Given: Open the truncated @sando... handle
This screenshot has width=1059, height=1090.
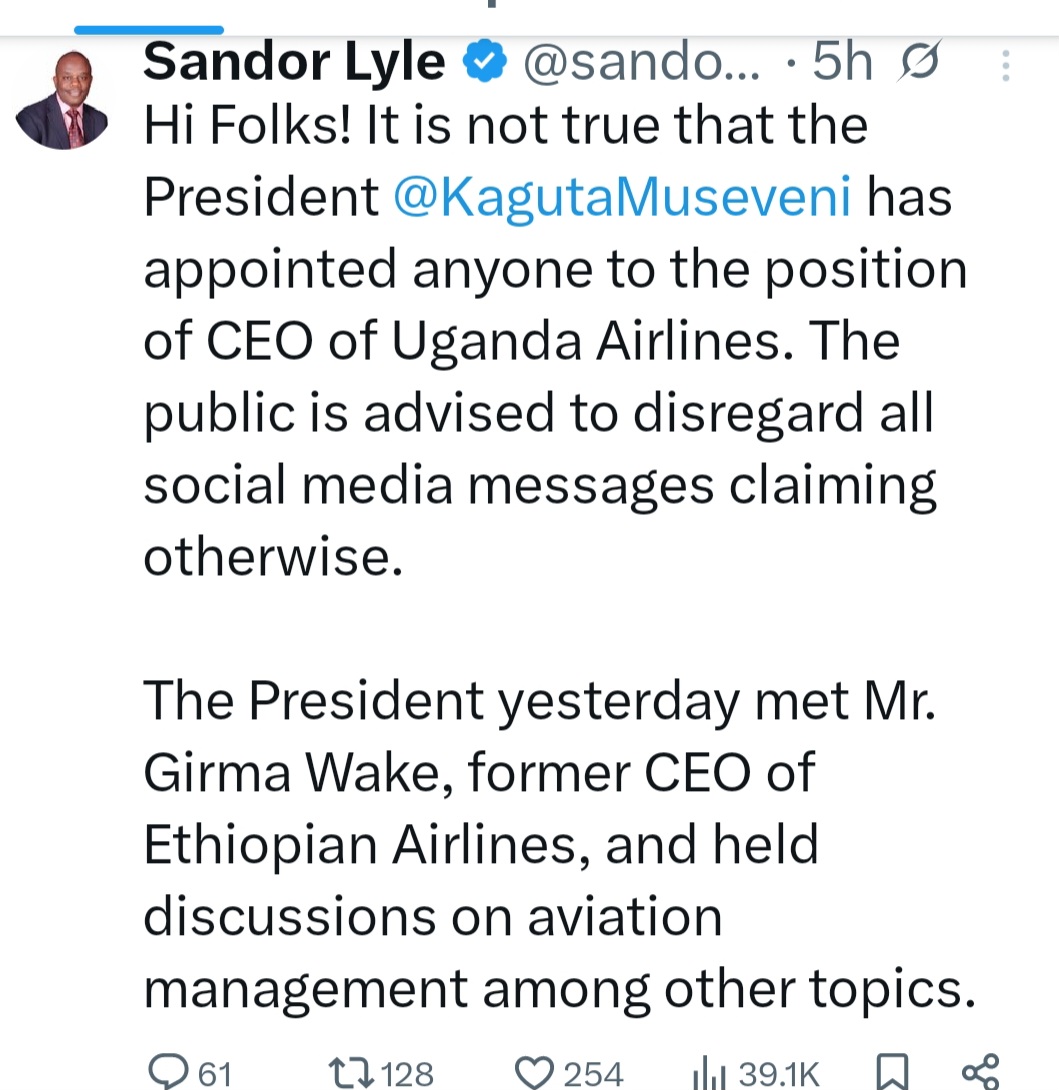Looking at the screenshot, I should click(641, 65).
